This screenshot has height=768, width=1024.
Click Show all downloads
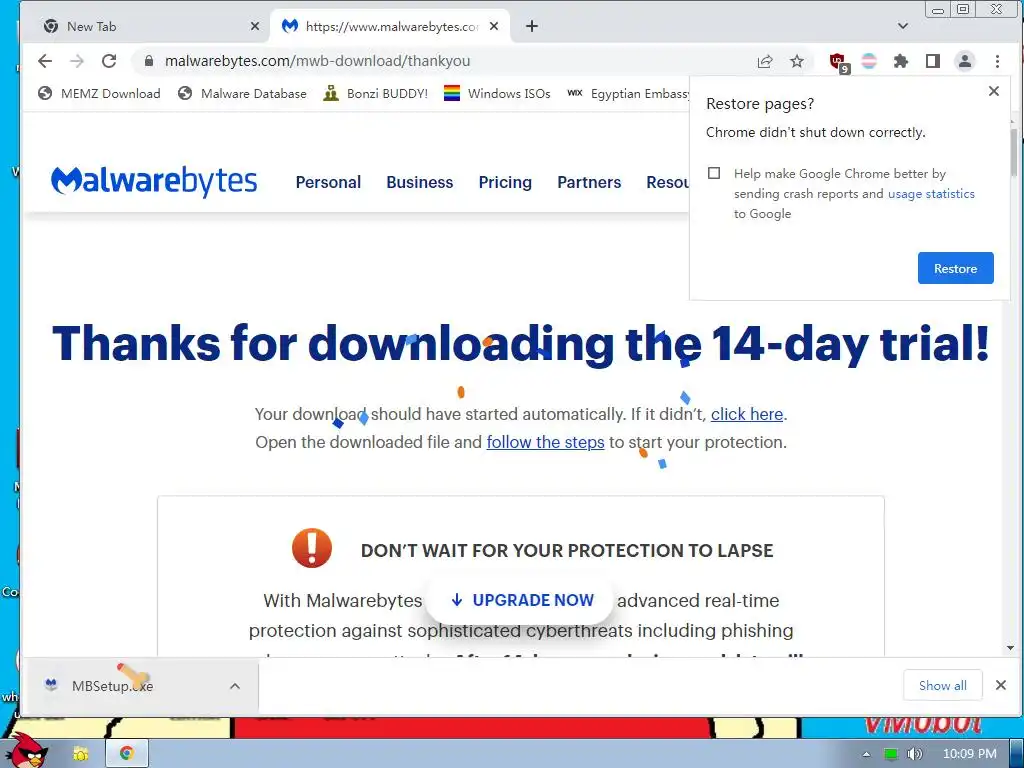click(942, 686)
